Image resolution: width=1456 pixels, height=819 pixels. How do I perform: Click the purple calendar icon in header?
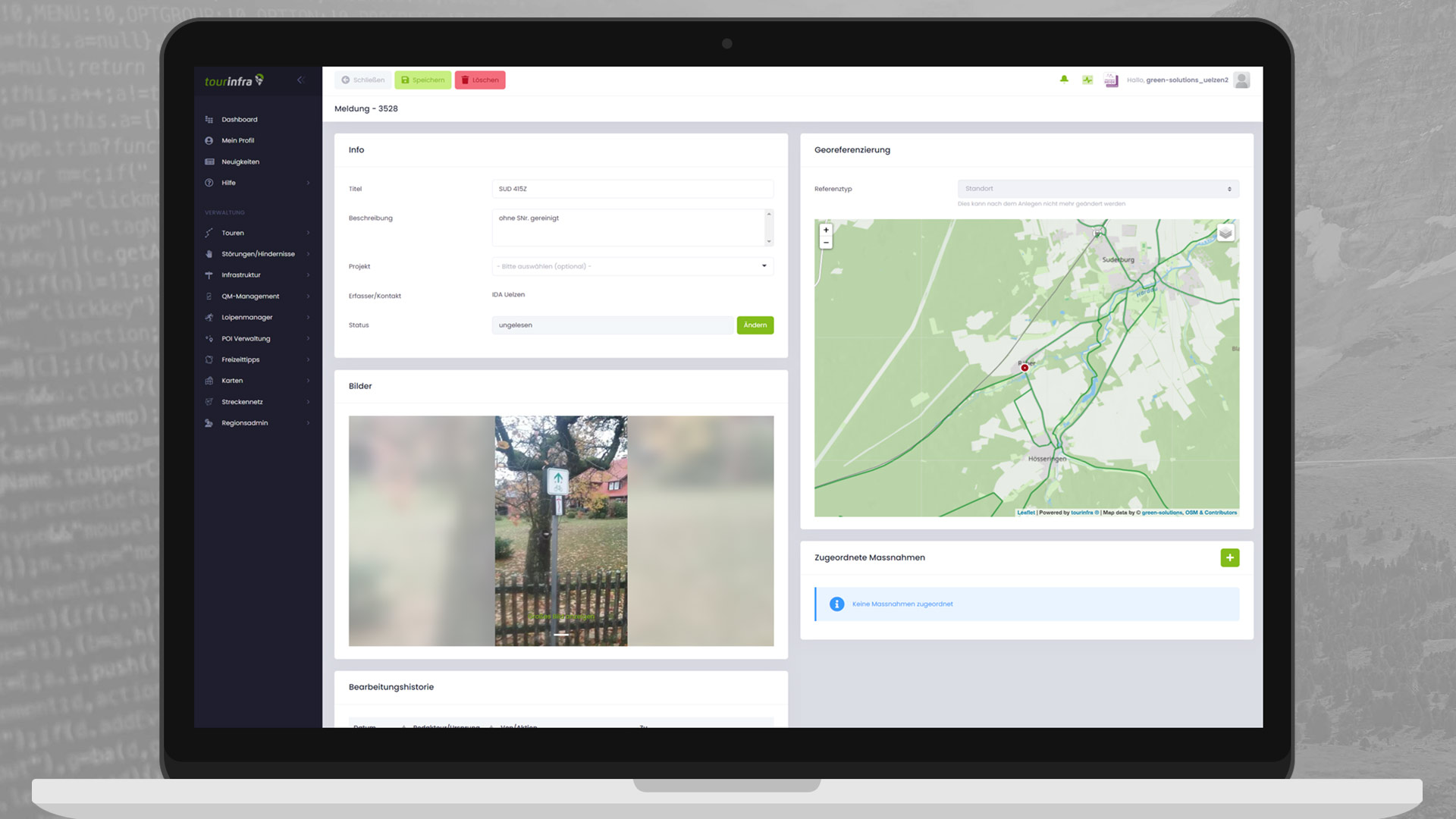tap(1111, 80)
